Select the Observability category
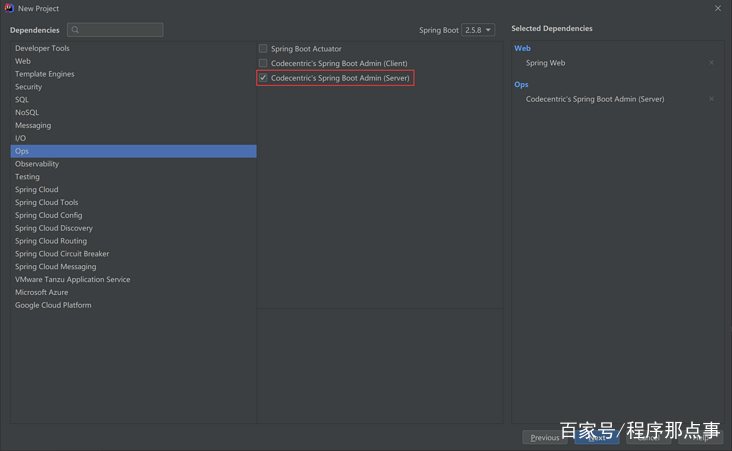 pyautogui.click(x=134, y=164)
